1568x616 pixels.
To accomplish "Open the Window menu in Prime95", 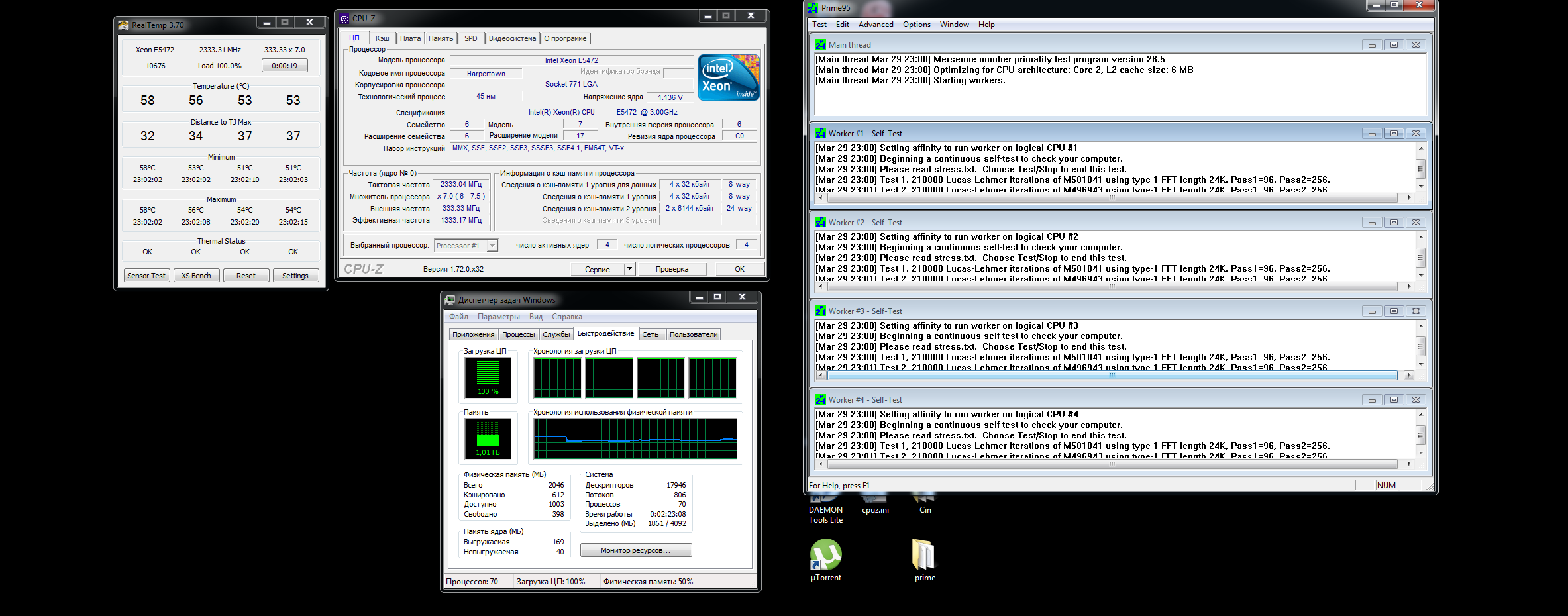I will [955, 25].
